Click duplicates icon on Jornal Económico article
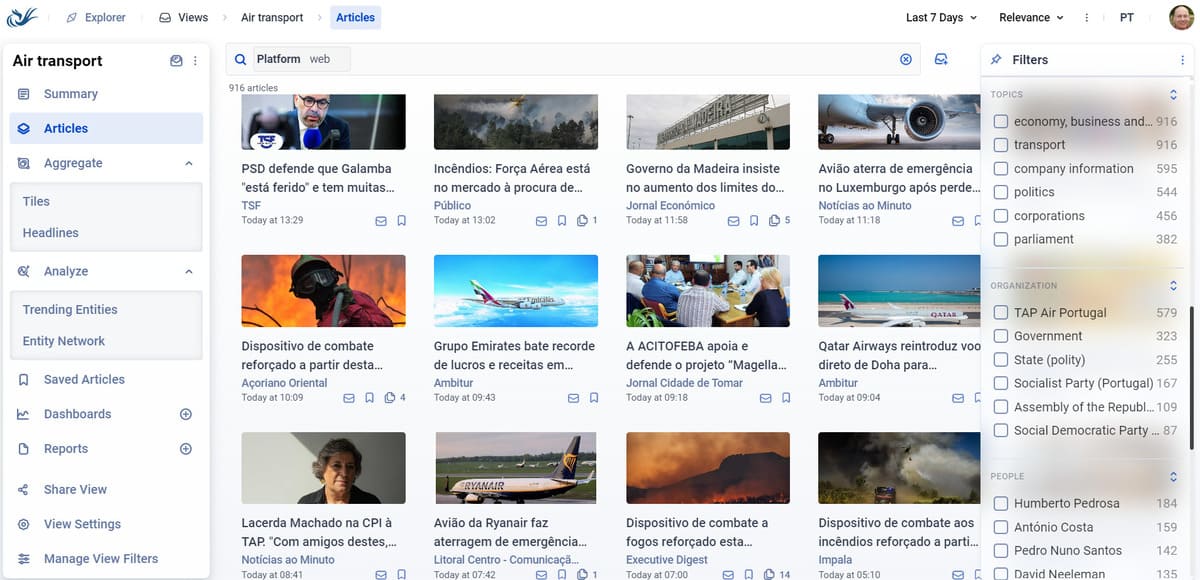This screenshot has height=580, width=1200. coord(775,221)
